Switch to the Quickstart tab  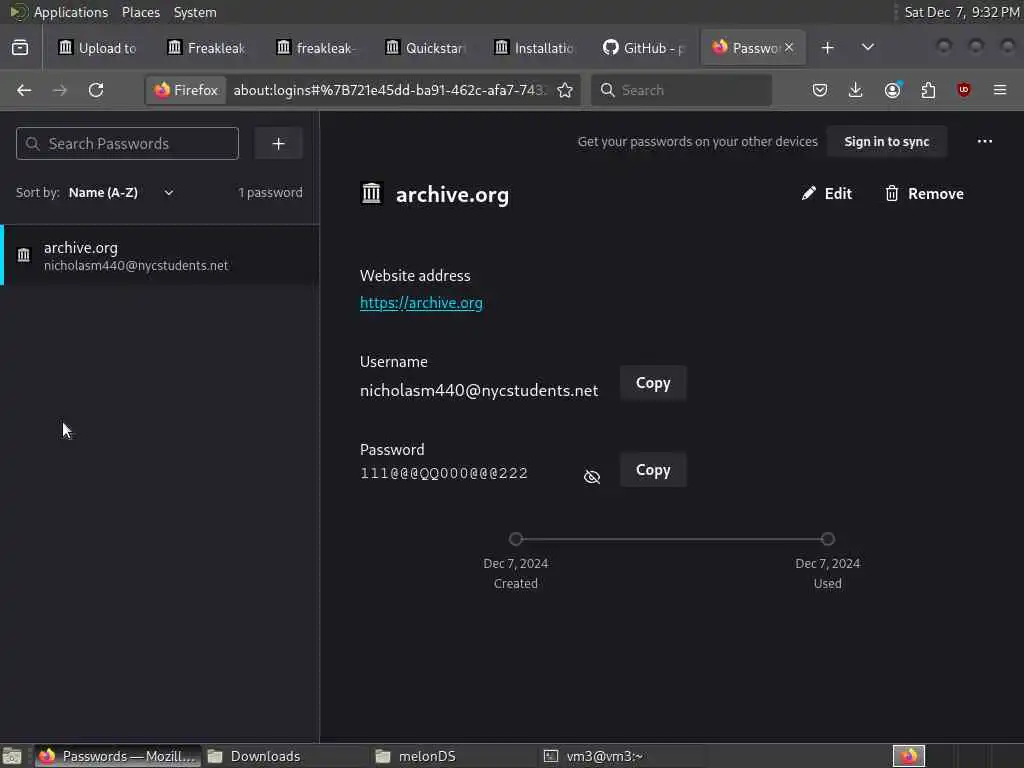[x=426, y=48]
